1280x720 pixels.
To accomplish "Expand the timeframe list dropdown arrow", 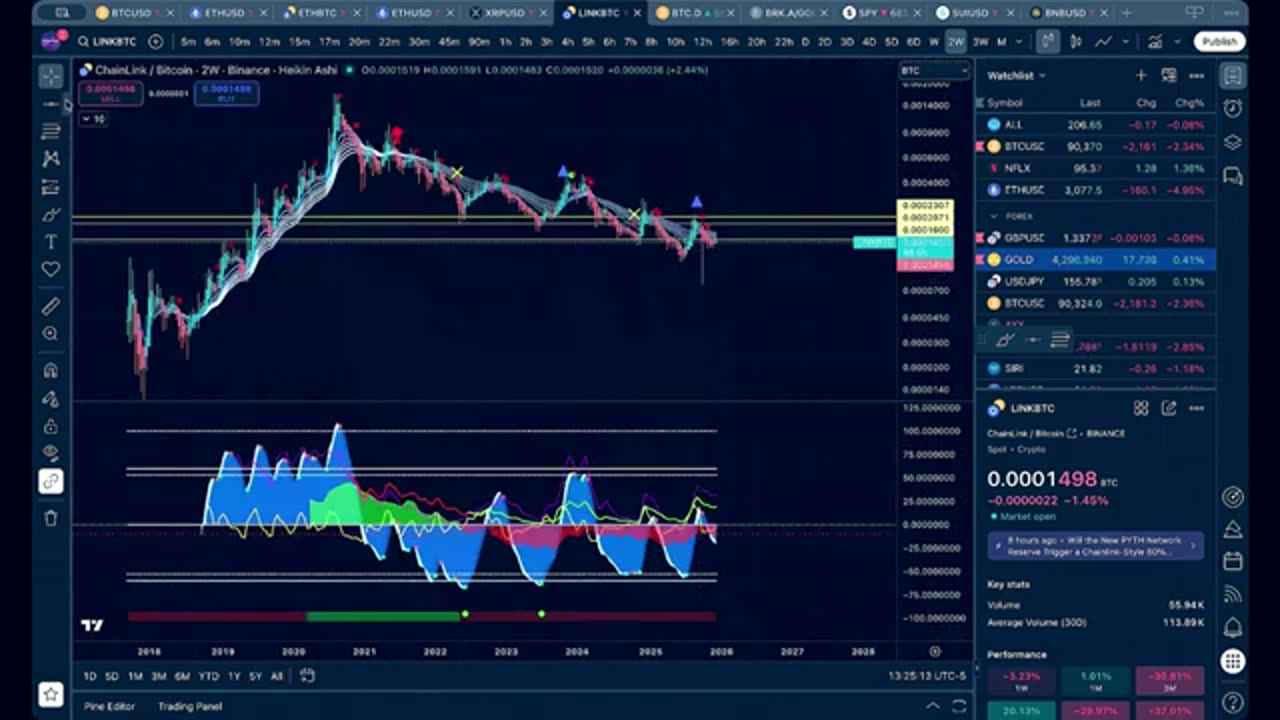I will tap(1021, 42).
